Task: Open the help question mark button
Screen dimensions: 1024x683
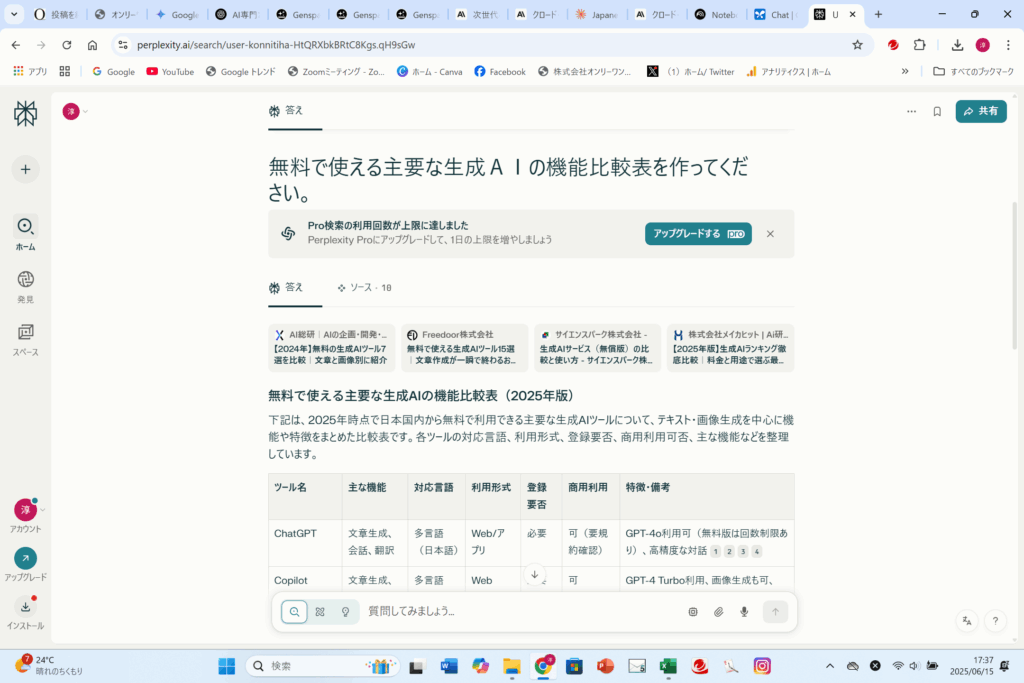Action: (x=995, y=621)
